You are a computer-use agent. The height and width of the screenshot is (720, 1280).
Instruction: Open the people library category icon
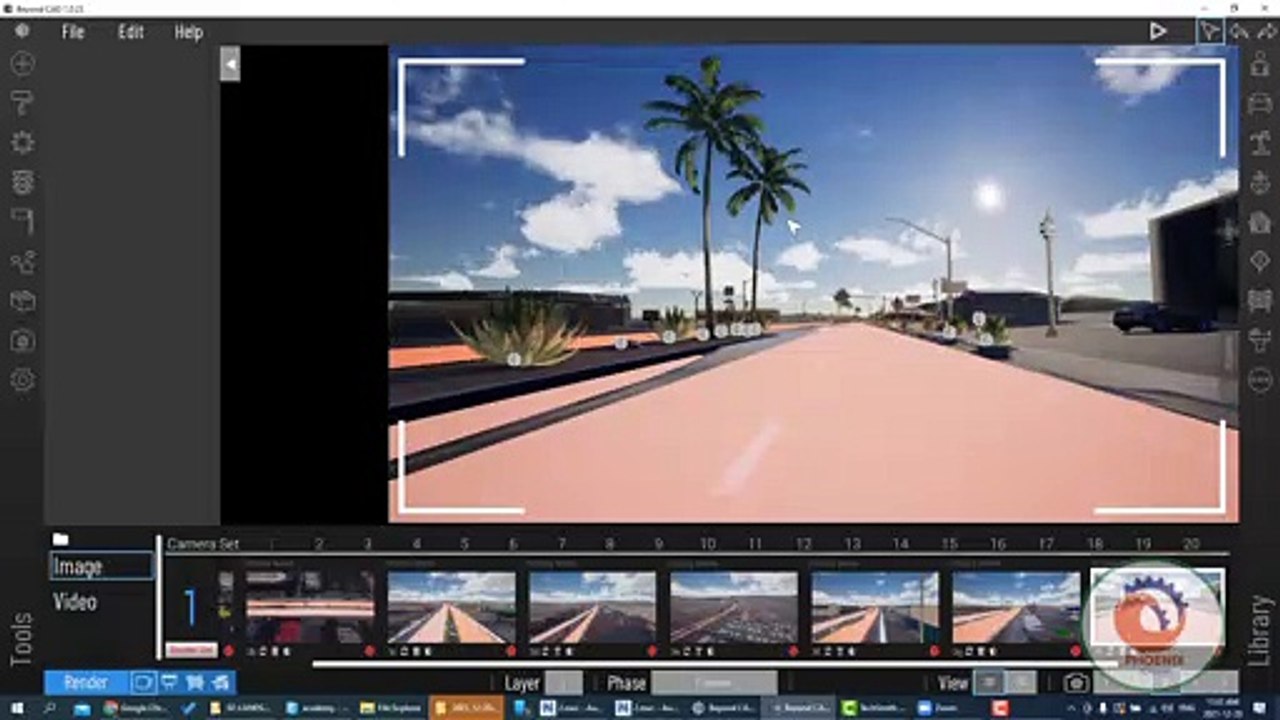click(x=1260, y=64)
